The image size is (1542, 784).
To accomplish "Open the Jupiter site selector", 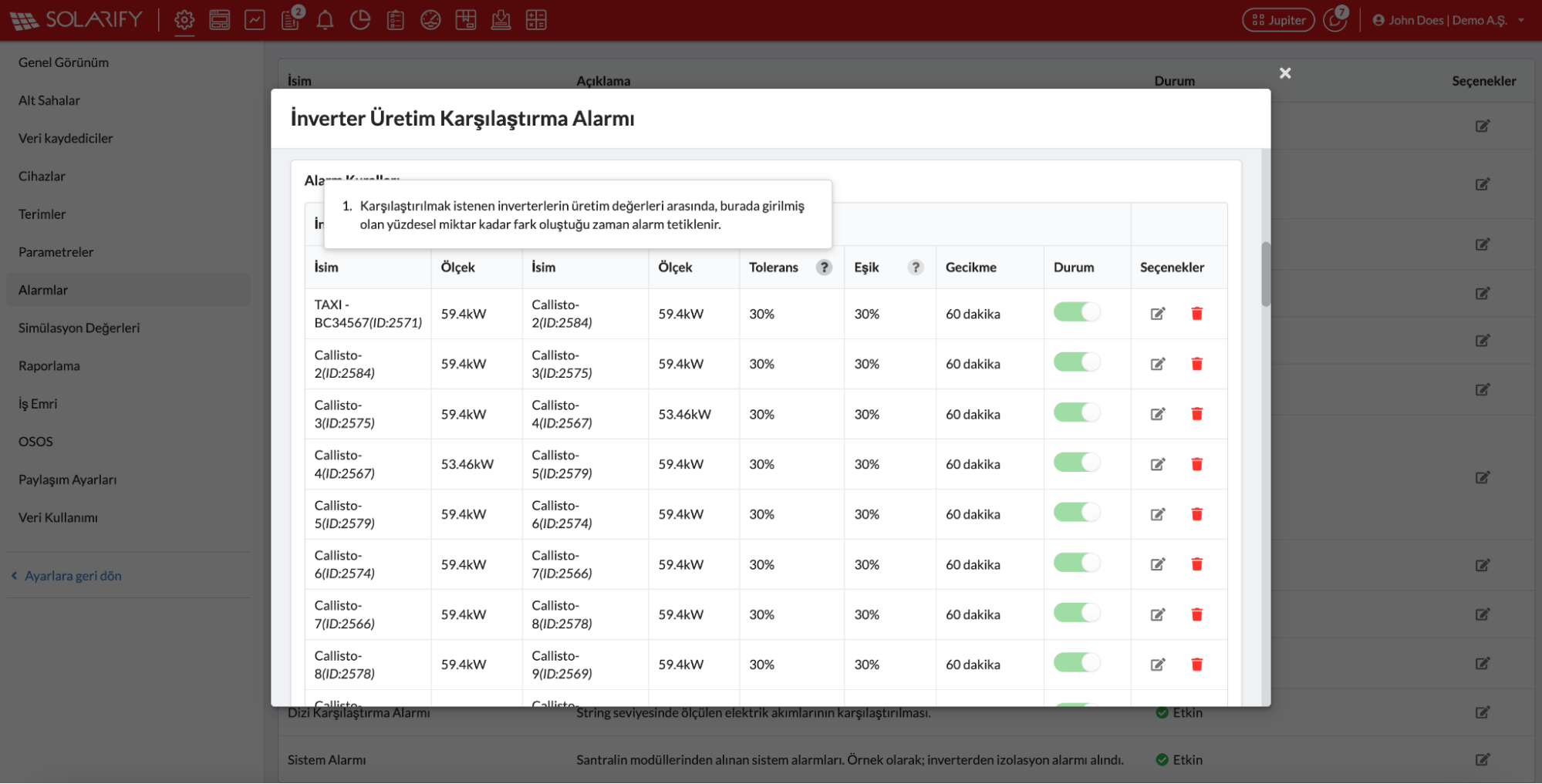I will pyautogui.click(x=1278, y=20).
